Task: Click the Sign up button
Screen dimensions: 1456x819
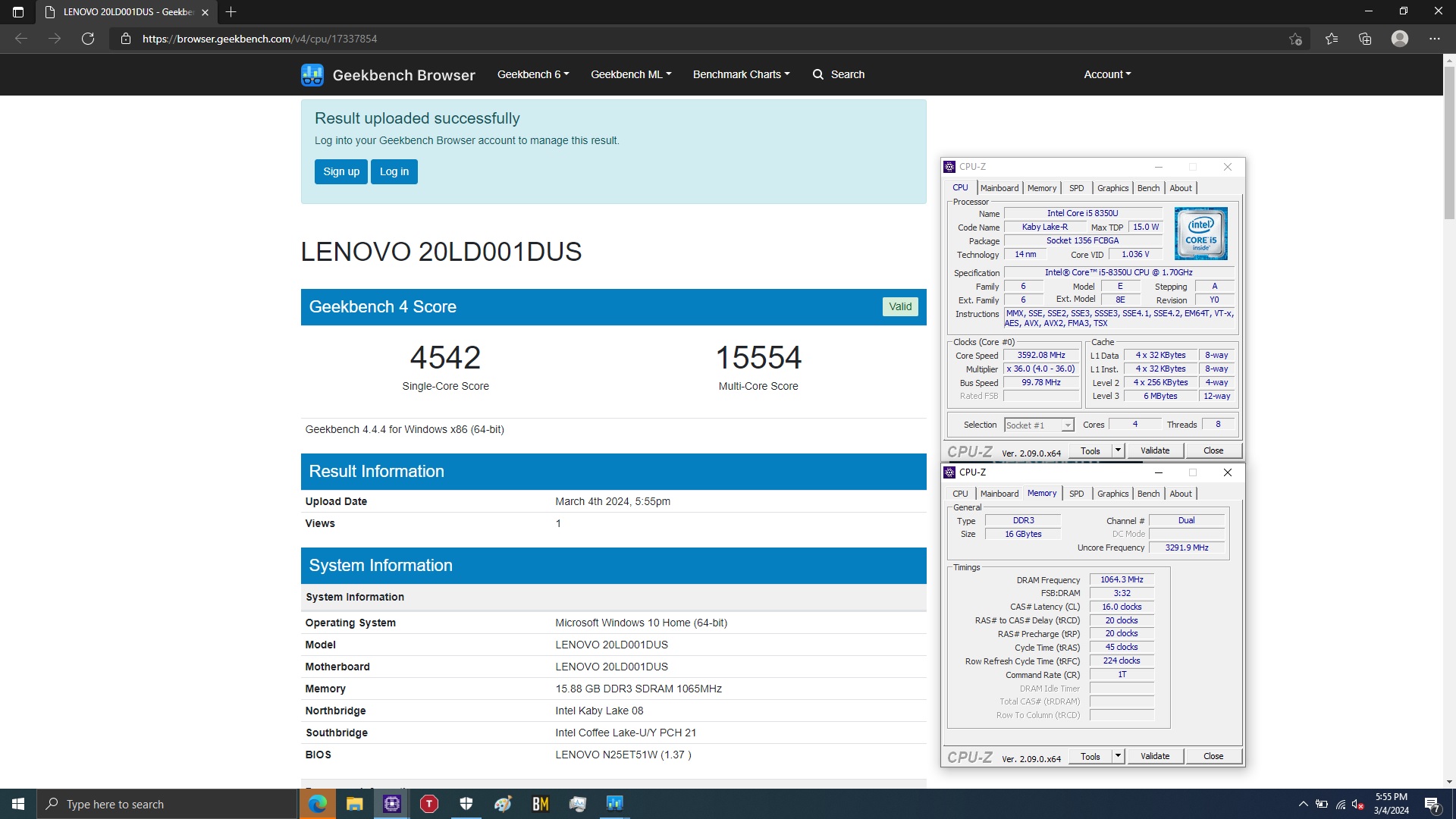Action: pos(341,171)
